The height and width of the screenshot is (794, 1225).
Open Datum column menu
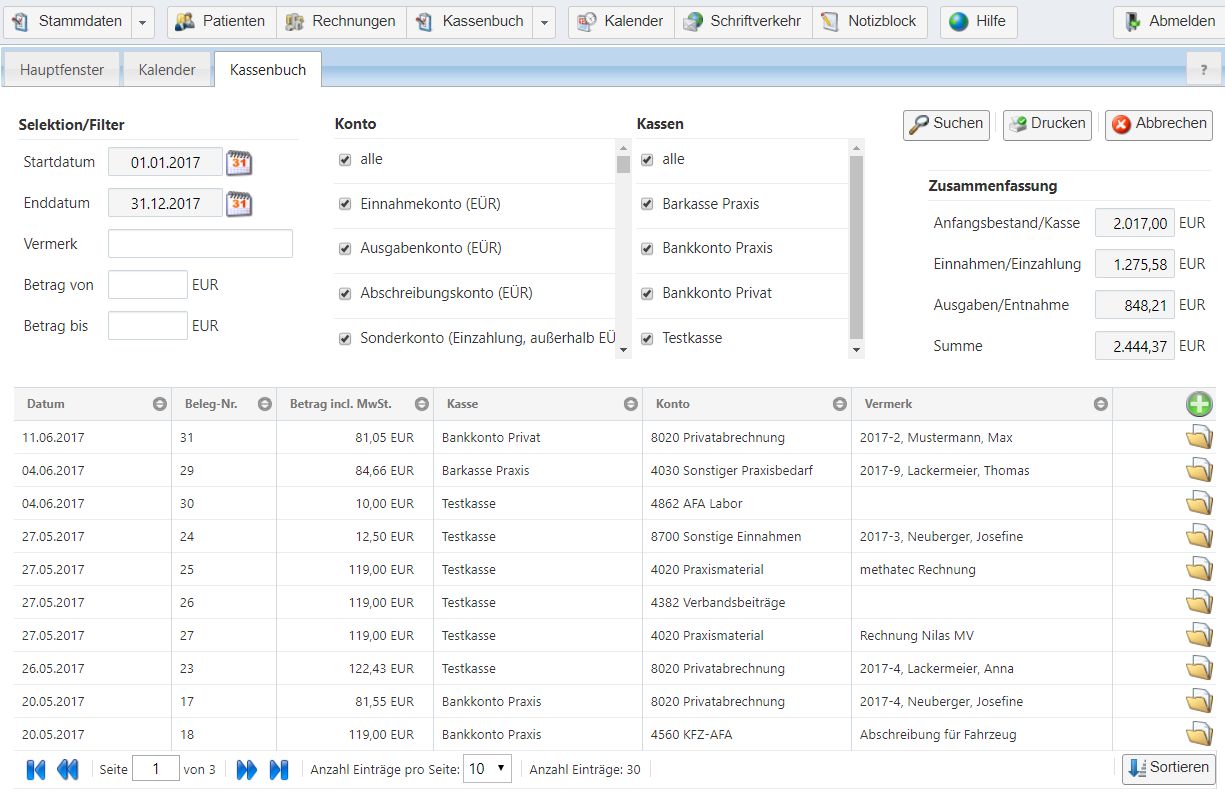tap(159, 404)
